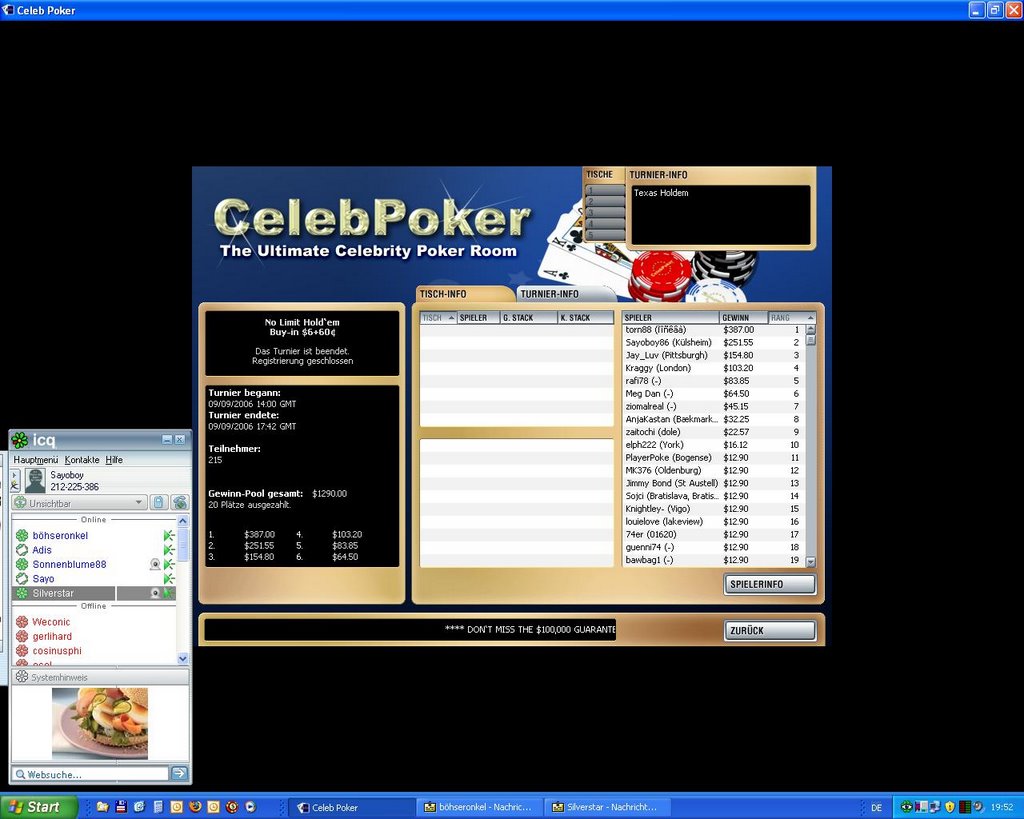Open the lock icon button beside Unsichtbar status
The width and height of the screenshot is (1024, 819).
pos(158,502)
